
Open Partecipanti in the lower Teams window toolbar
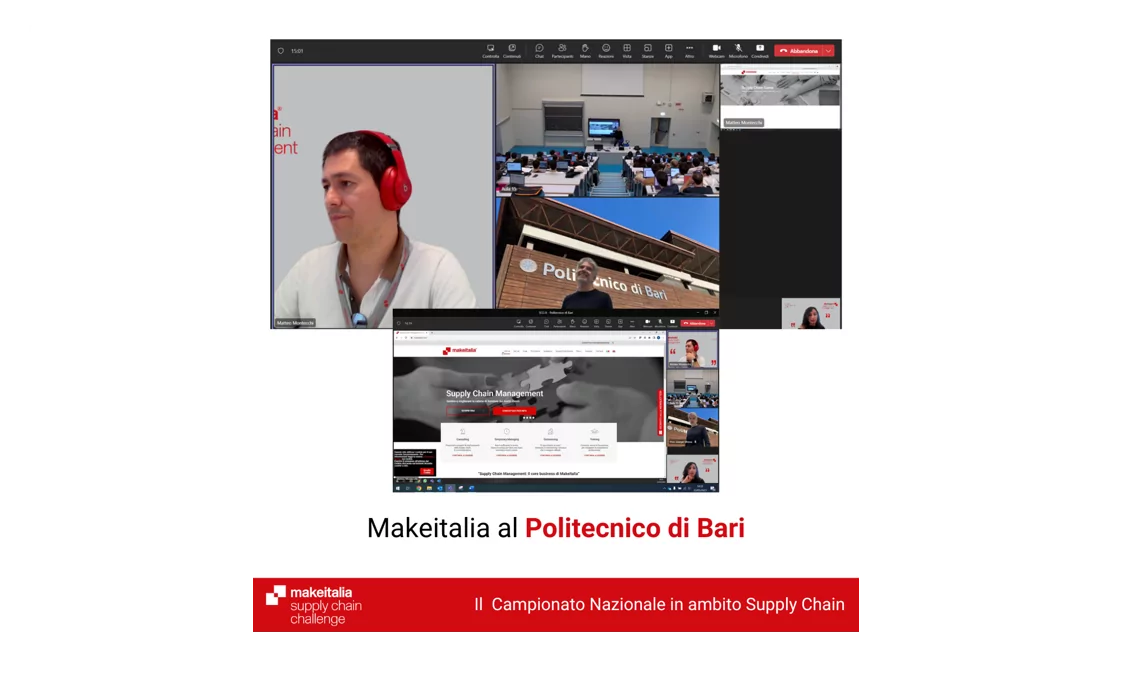coord(559,323)
